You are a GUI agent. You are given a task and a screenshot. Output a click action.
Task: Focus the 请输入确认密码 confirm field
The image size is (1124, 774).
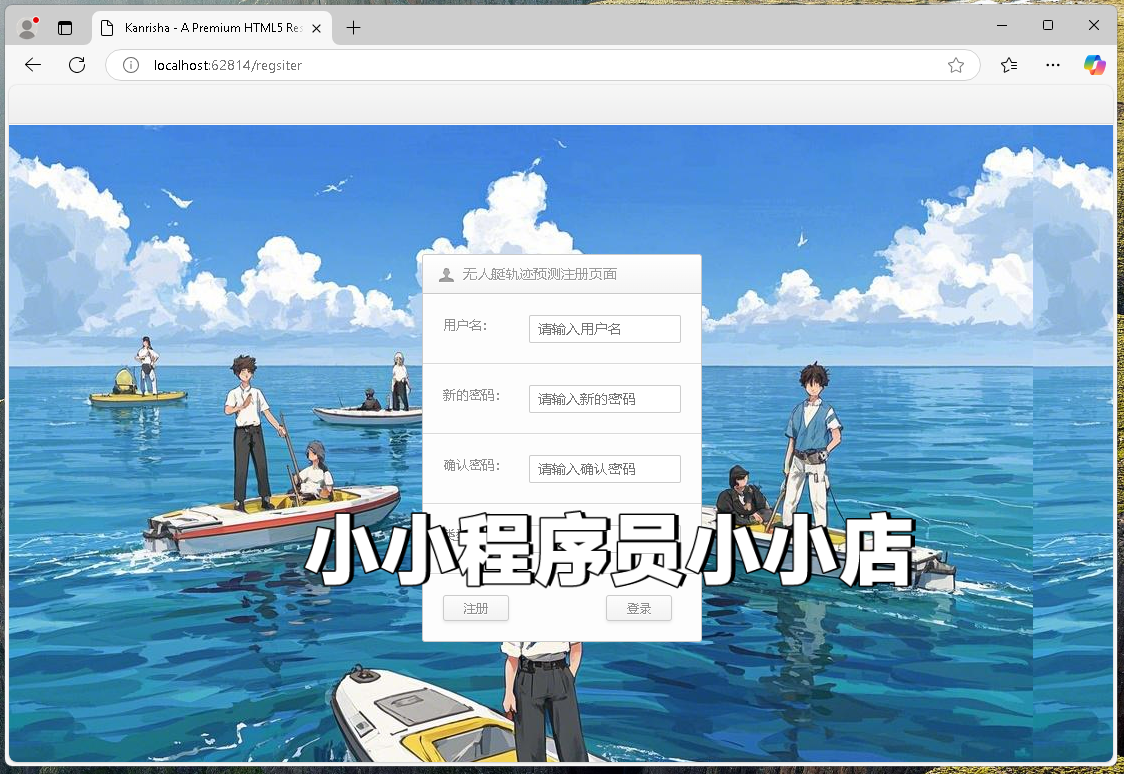(604, 469)
